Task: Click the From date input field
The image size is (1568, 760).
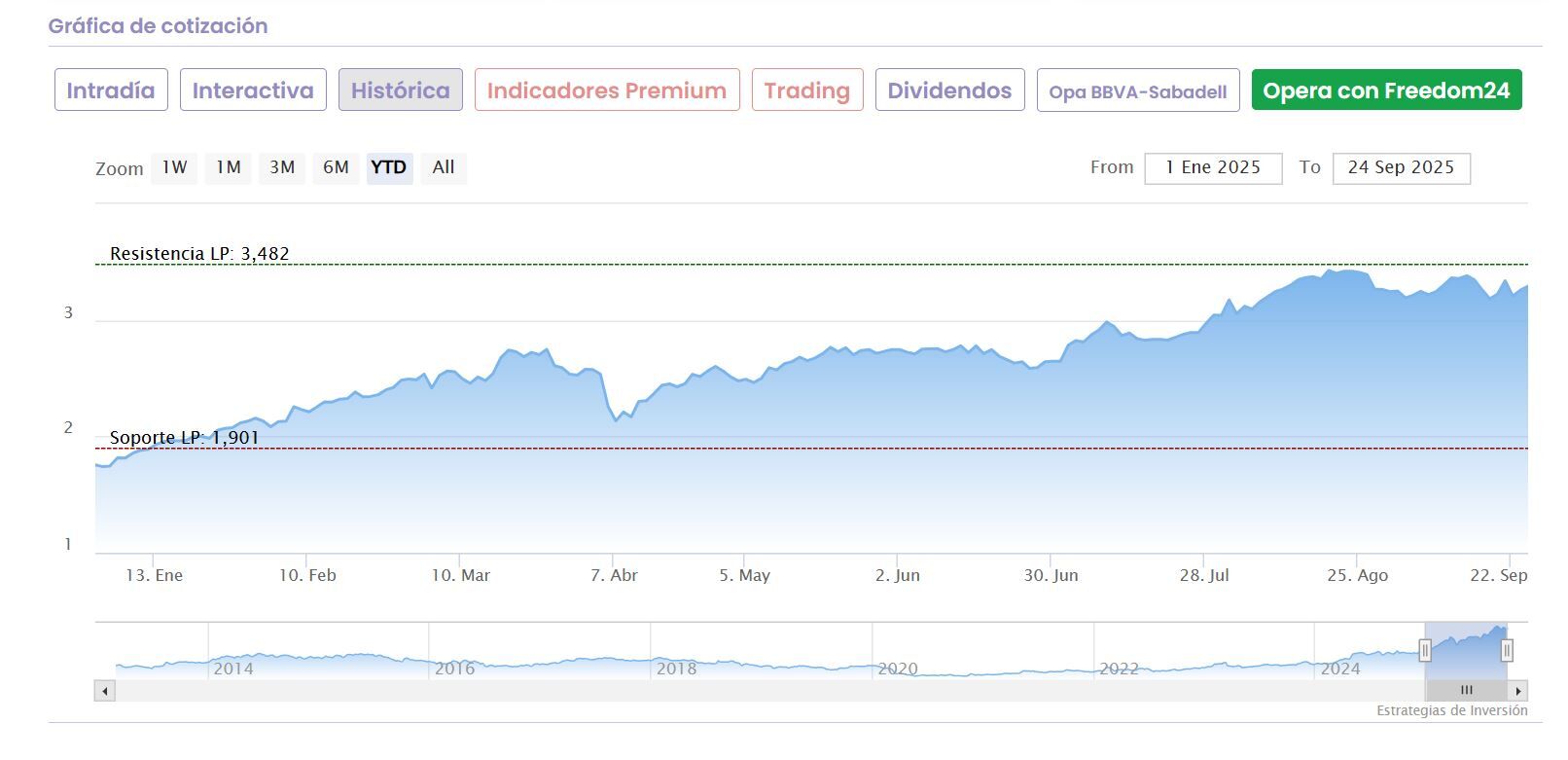Action: (x=1213, y=167)
